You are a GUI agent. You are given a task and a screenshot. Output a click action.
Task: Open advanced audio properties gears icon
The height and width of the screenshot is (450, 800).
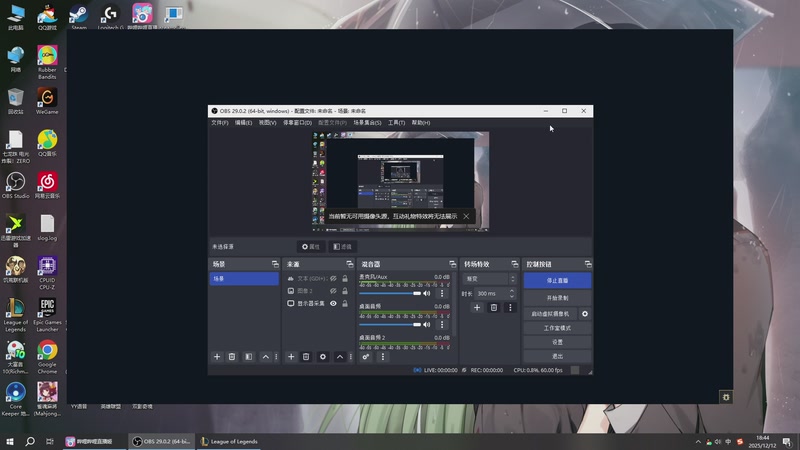tap(366, 357)
